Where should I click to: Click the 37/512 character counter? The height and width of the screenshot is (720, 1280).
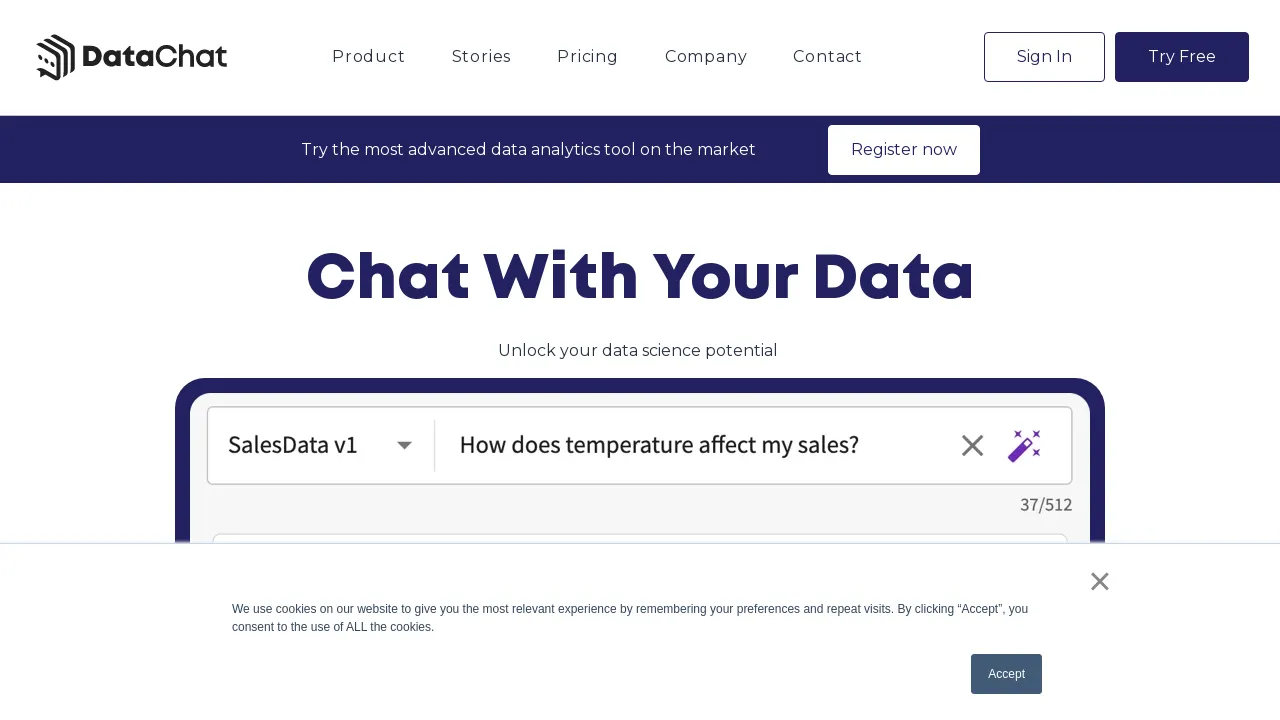point(1046,505)
